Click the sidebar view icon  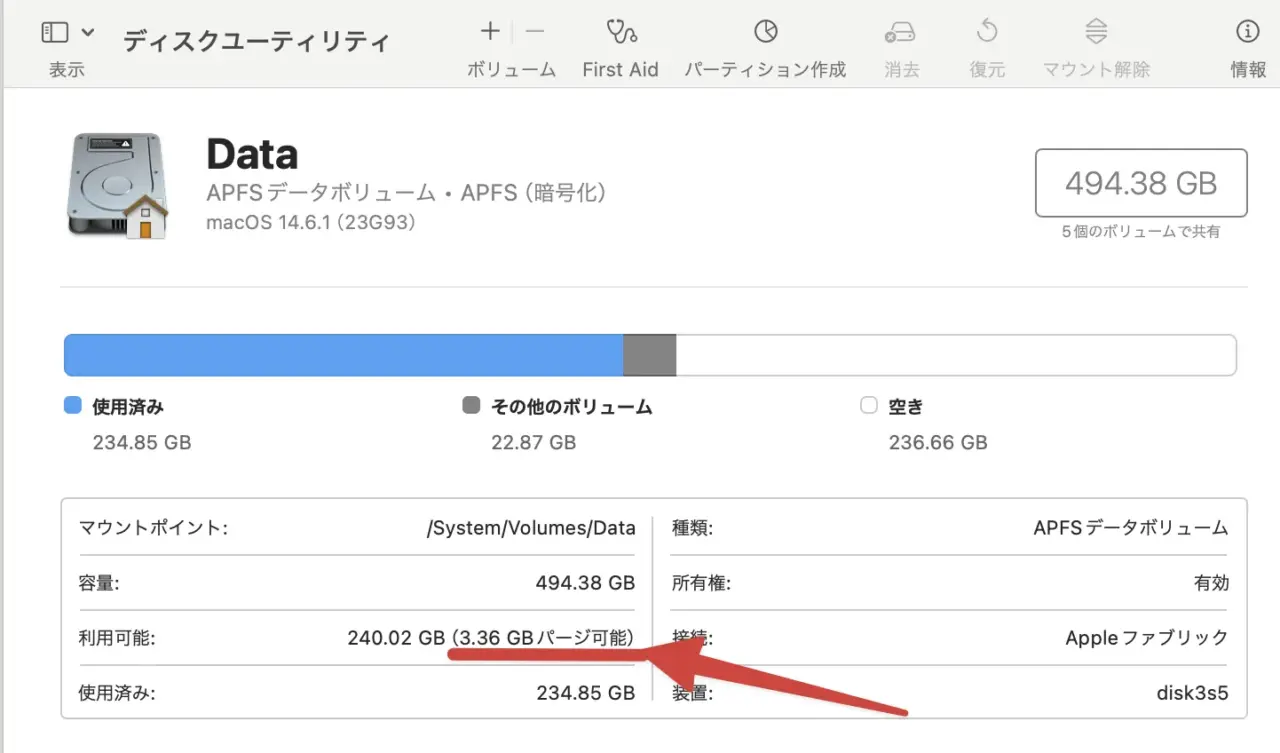(x=54, y=33)
